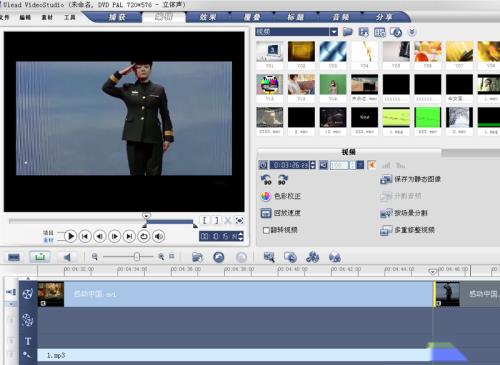The image size is (500, 365).
Task: Switch to Audio view
Action: pyautogui.click(x=67, y=257)
